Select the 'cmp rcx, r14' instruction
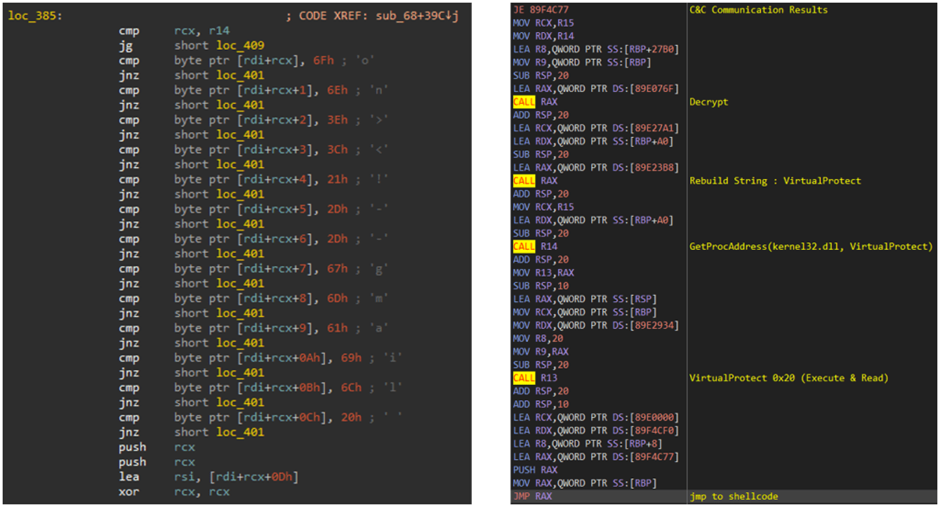The height and width of the screenshot is (507, 940). 174,31
